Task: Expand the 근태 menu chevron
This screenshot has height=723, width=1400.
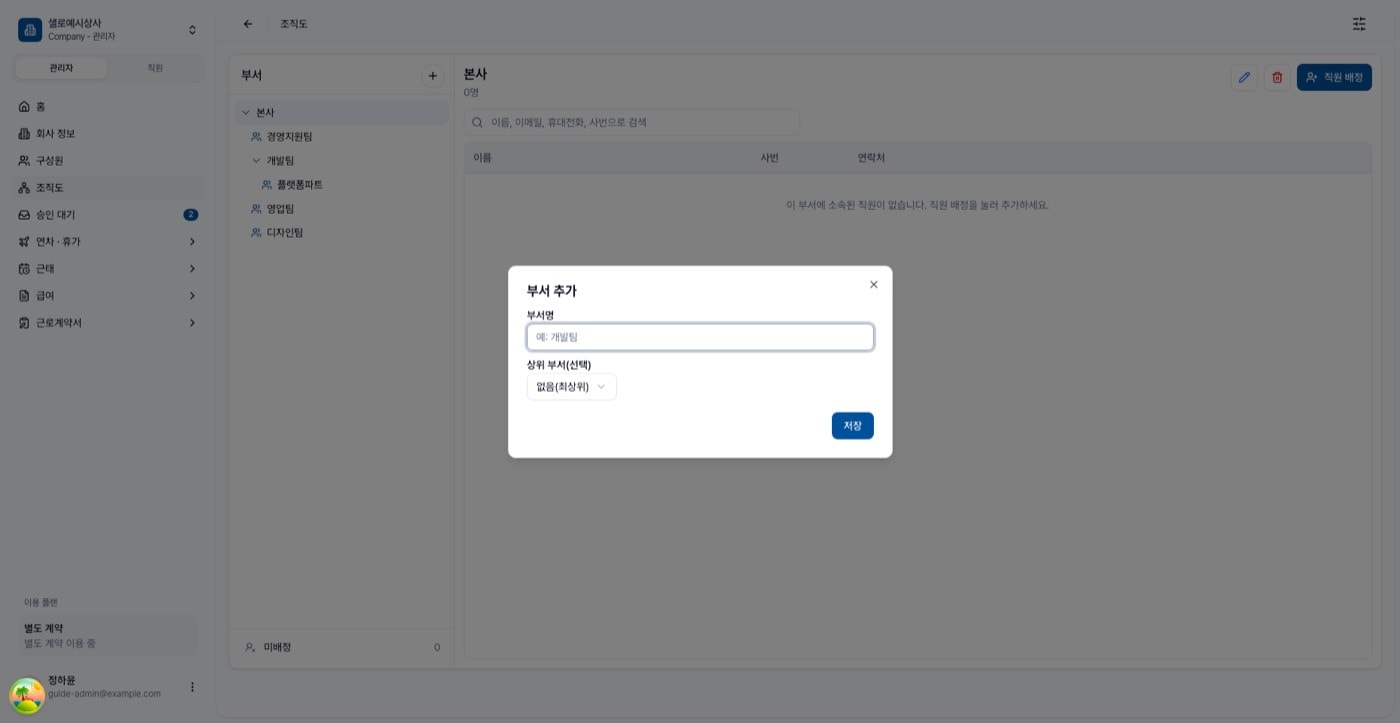Action: [x=192, y=269]
